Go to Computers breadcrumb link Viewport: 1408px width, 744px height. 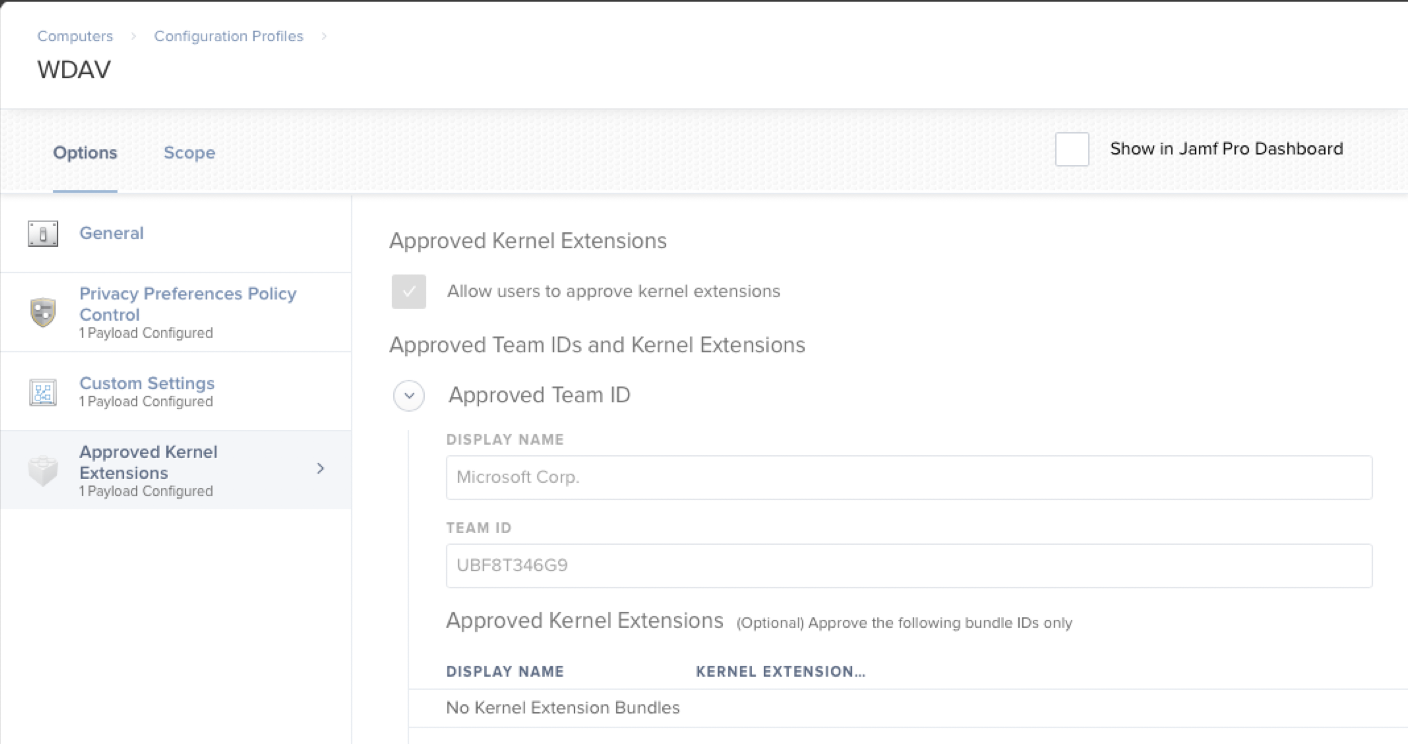tap(75, 36)
